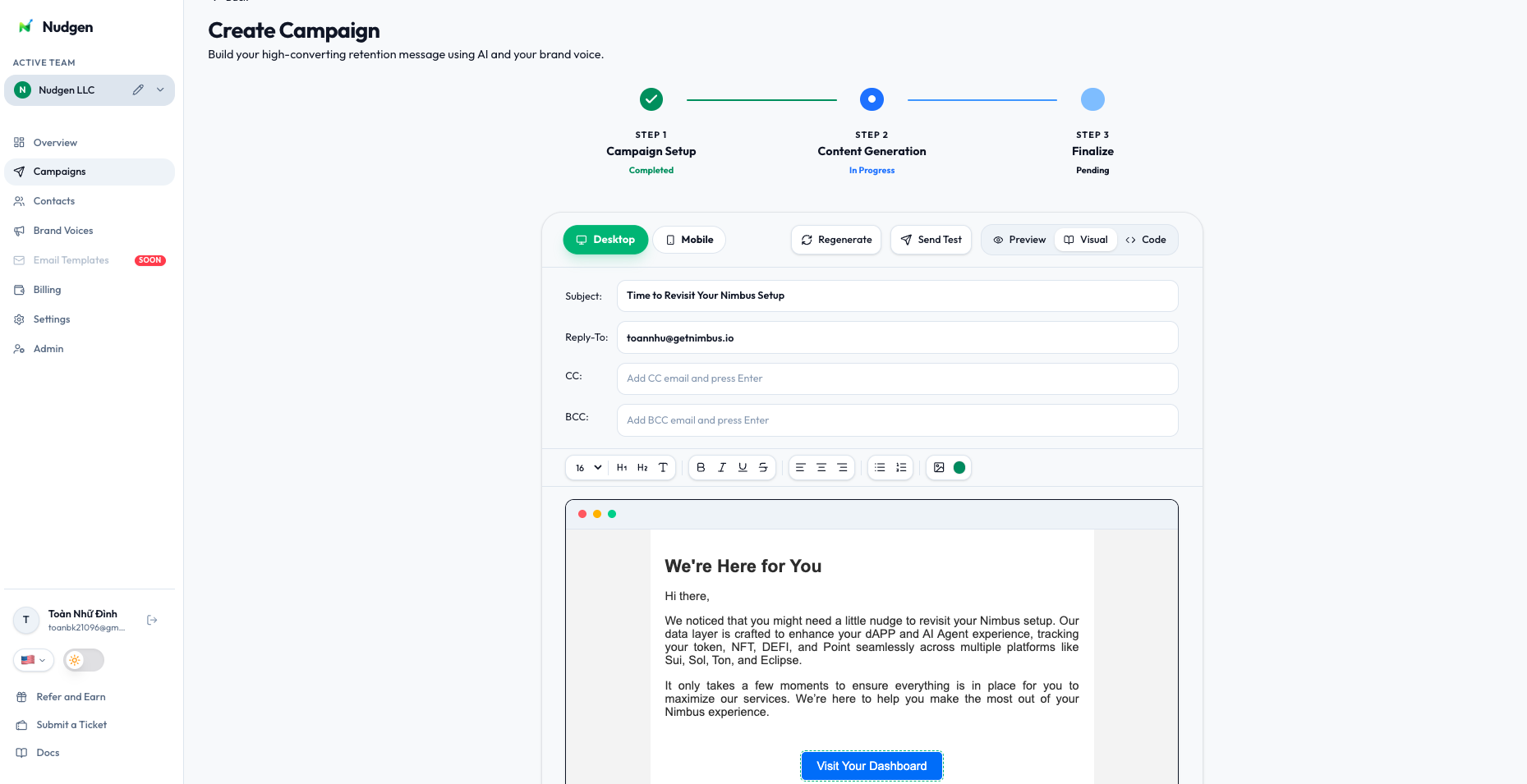Image resolution: width=1527 pixels, height=784 pixels.
Task: Insert an image into the email
Action: coord(939,468)
